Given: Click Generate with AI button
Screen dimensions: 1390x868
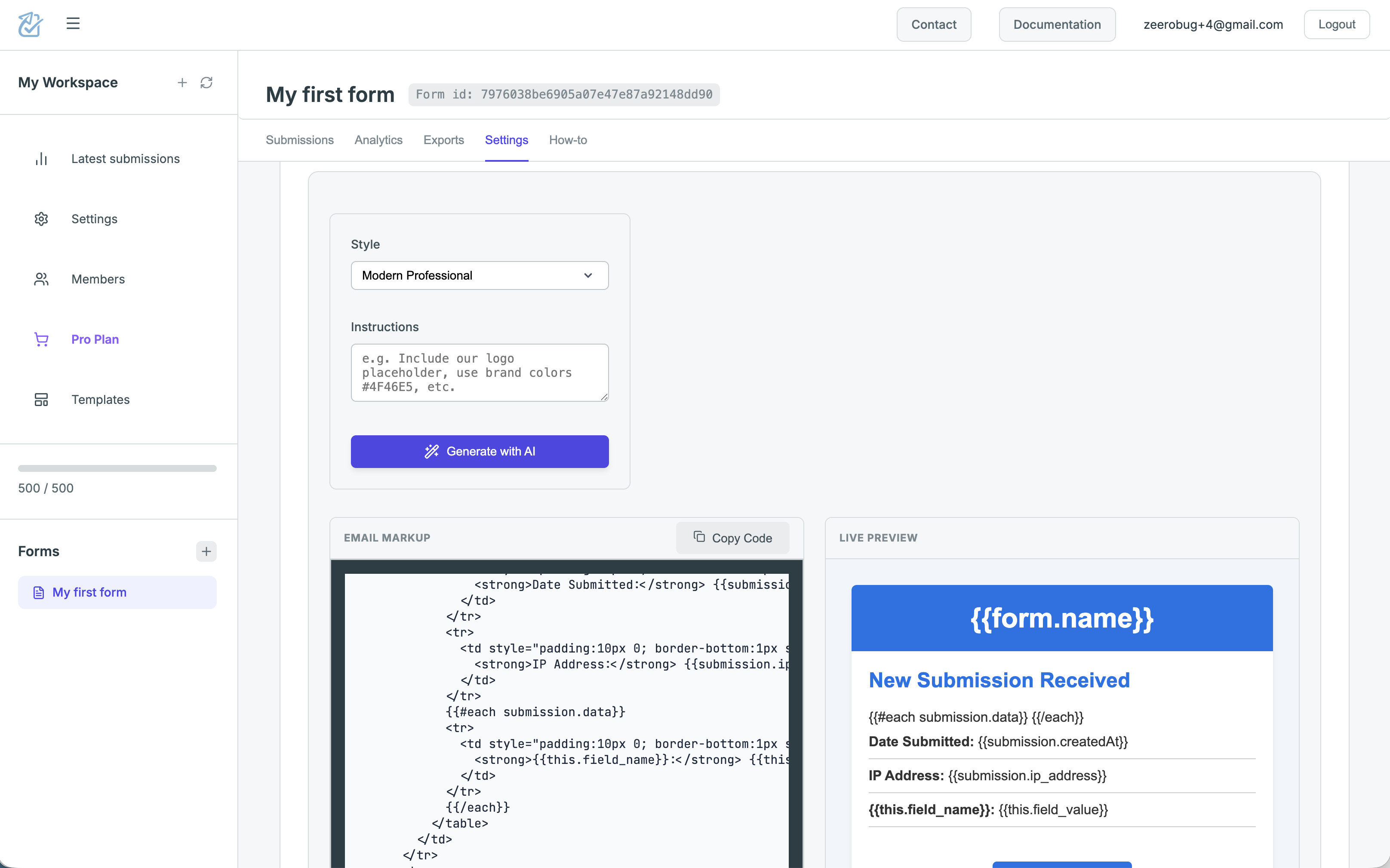Looking at the screenshot, I should click(x=479, y=452).
